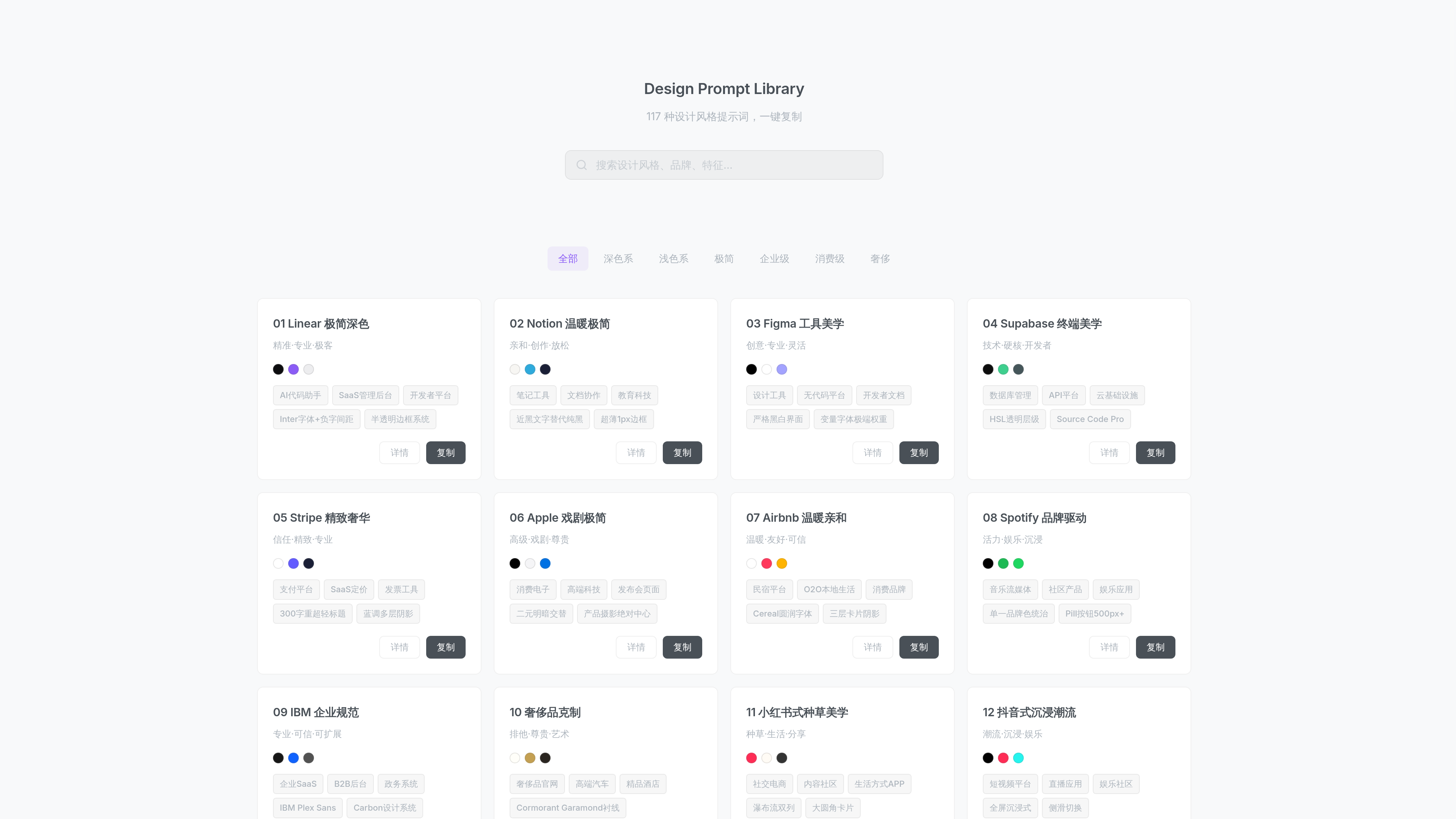1456x819 pixels.
Task: Click the O2O本地生活 tag
Action: [x=829, y=590]
